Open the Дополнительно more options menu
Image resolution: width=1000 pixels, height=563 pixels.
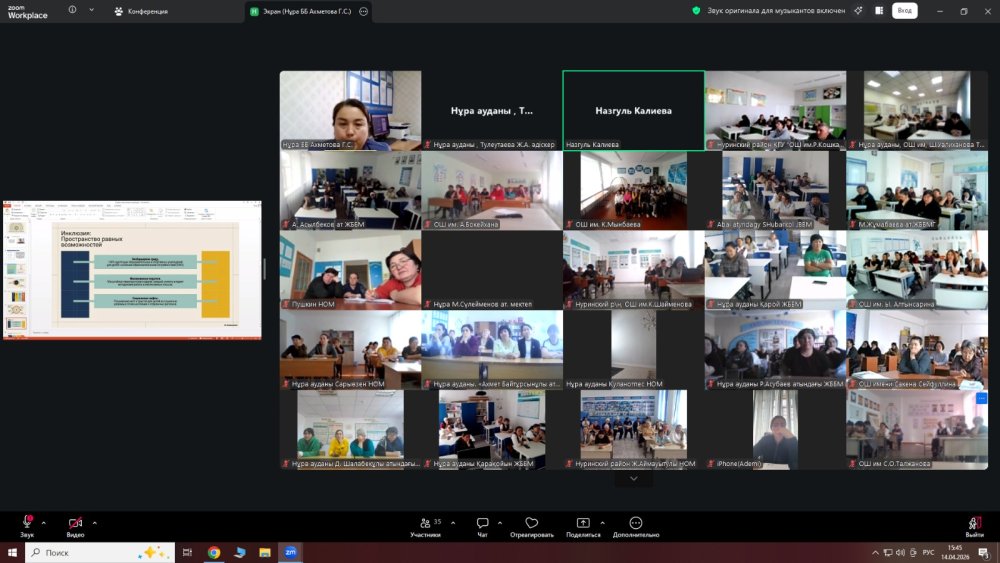click(x=636, y=527)
